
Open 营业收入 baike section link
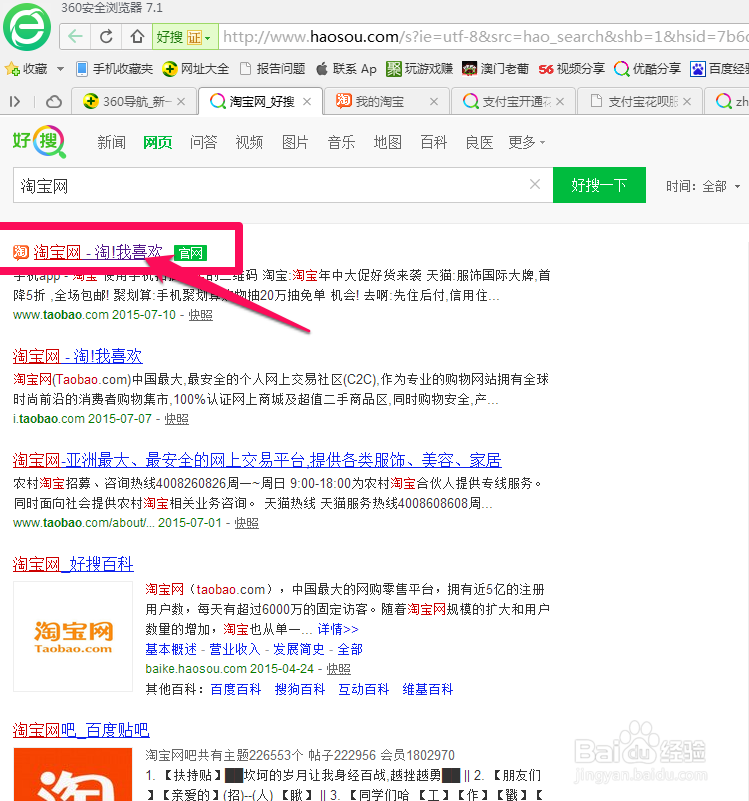click(x=235, y=649)
